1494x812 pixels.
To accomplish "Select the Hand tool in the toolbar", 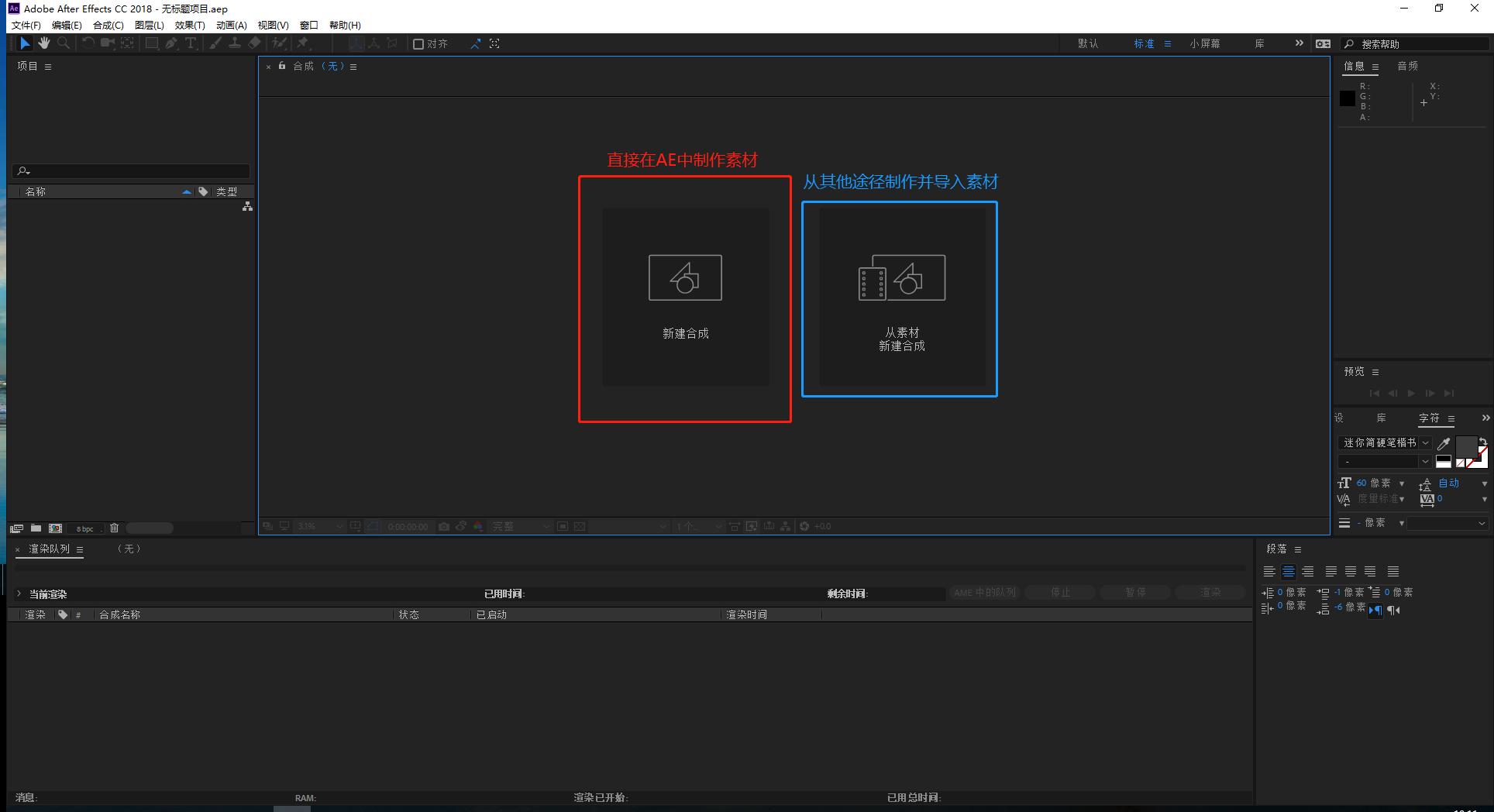I will (x=44, y=43).
